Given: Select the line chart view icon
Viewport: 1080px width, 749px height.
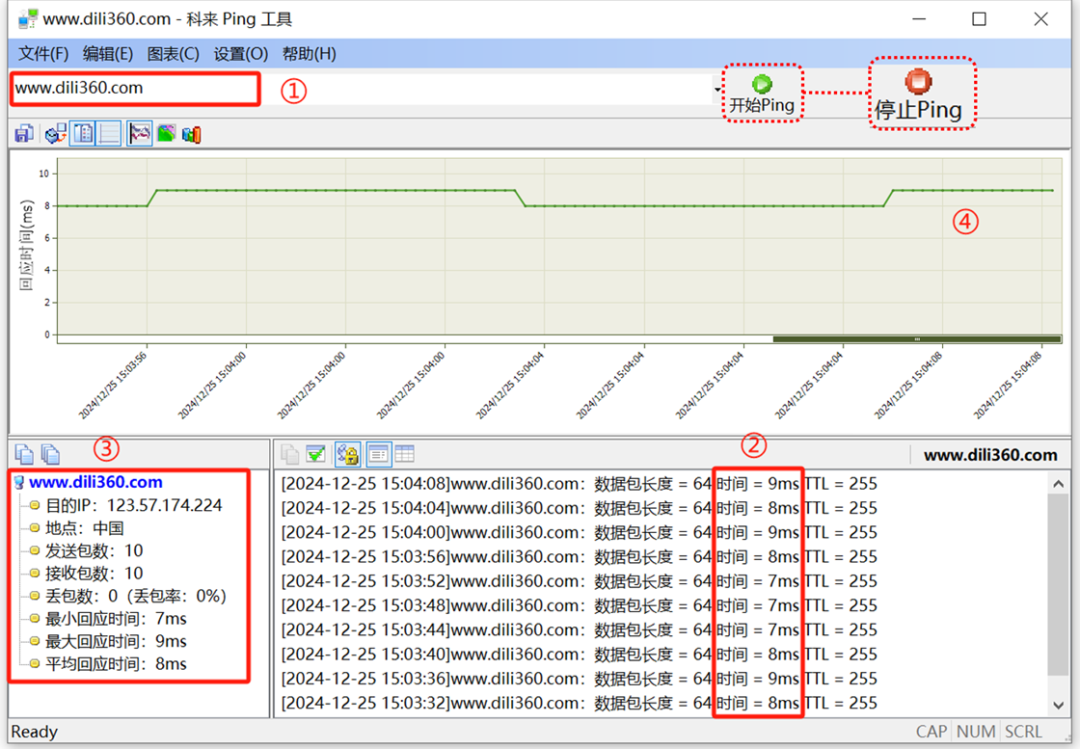Looking at the screenshot, I should tap(140, 134).
